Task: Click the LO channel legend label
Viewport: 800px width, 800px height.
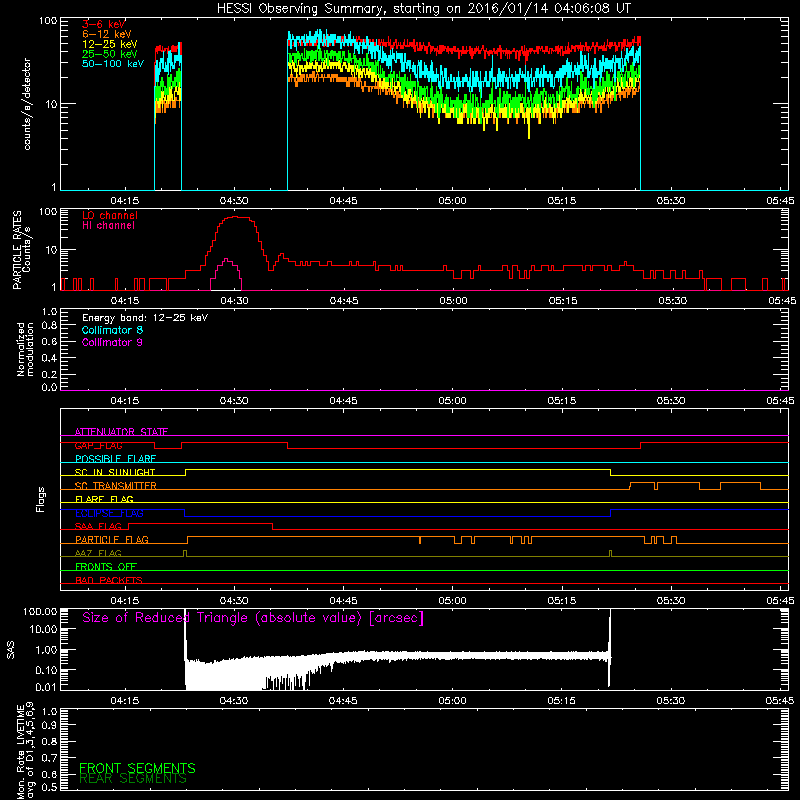Action: (x=110, y=215)
